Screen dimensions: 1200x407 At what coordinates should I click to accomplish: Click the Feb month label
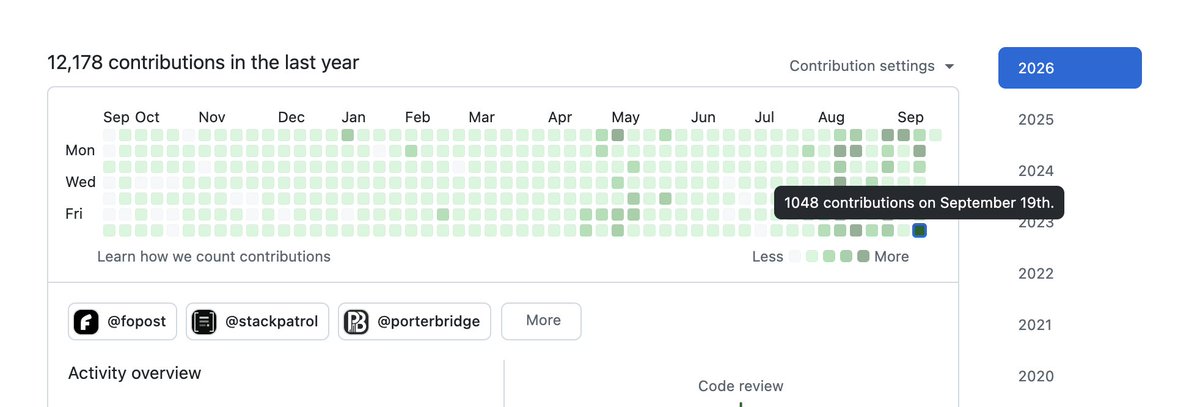(x=417, y=117)
